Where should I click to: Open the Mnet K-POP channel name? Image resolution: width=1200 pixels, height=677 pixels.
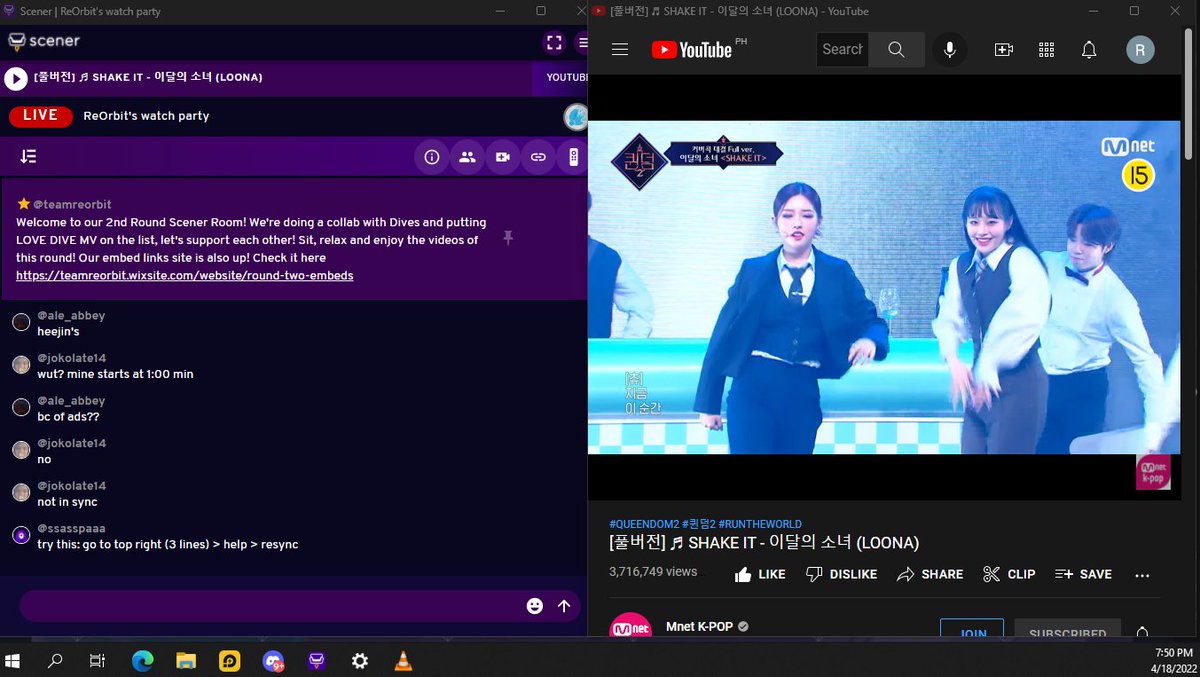(x=699, y=627)
